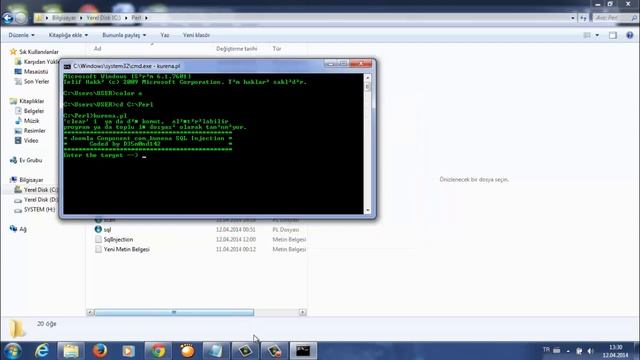The image size is (640, 360).
Task: Open the address bar history dropdown
Action: coord(573,18)
